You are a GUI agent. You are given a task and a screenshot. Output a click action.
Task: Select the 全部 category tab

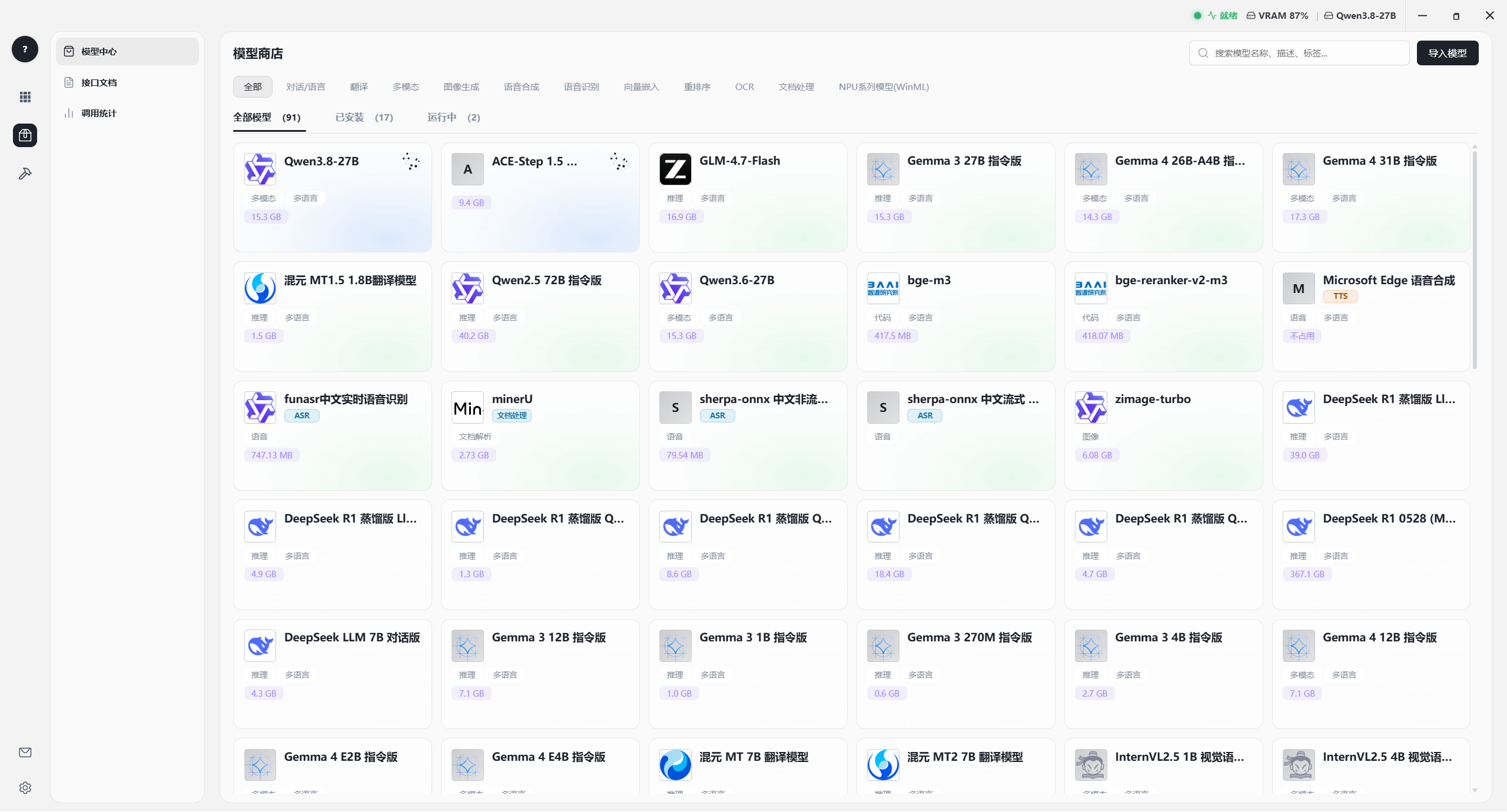253,87
